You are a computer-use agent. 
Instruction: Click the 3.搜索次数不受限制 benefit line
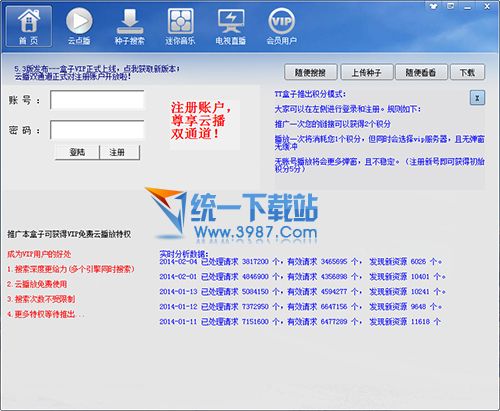pos(41,299)
